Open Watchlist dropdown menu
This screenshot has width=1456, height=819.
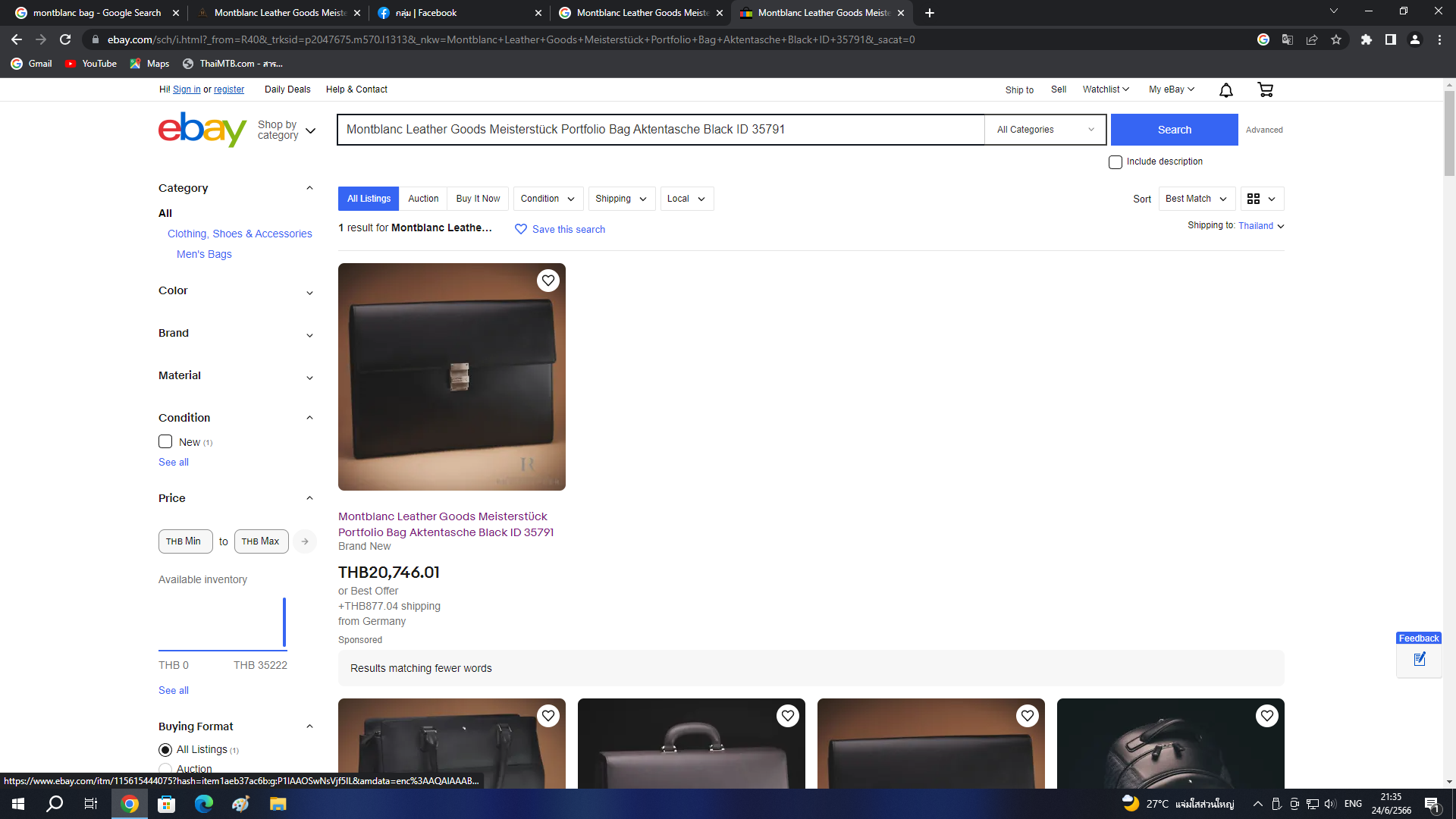(x=1106, y=89)
